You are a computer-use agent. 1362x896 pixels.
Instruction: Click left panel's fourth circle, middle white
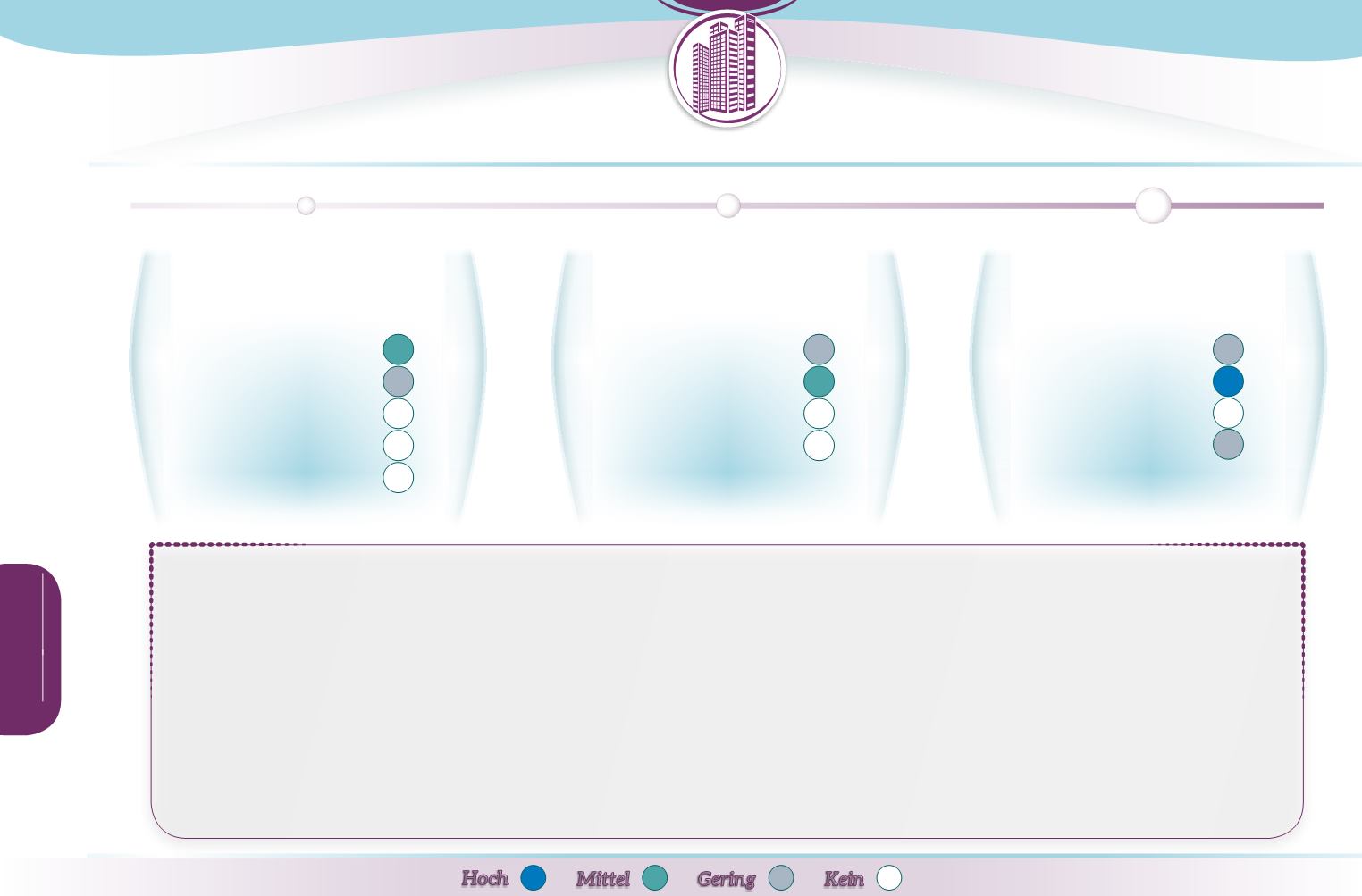click(399, 445)
